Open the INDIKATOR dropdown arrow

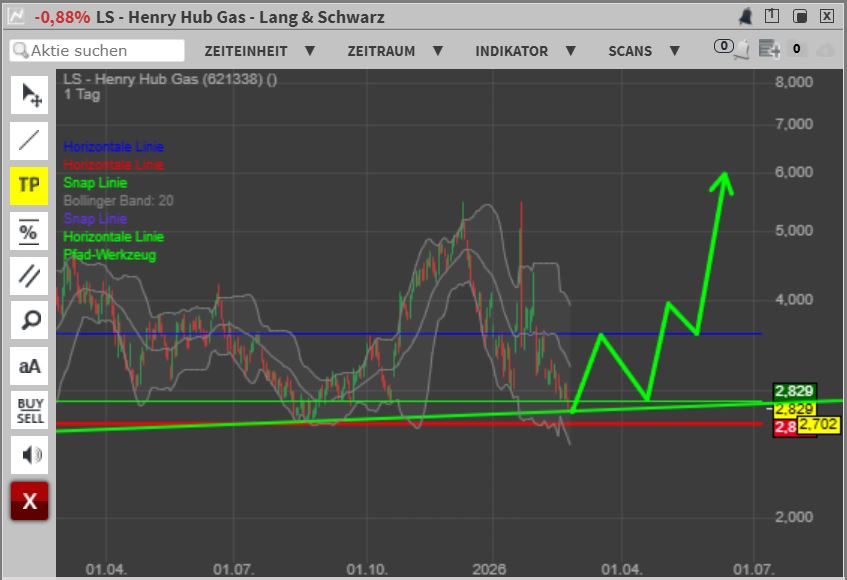(x=570, y=51)
